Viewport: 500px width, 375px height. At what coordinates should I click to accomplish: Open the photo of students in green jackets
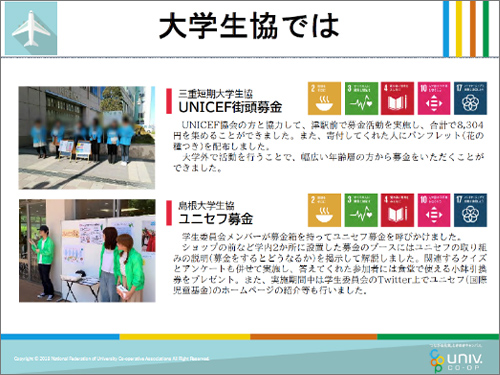[87, 251]
